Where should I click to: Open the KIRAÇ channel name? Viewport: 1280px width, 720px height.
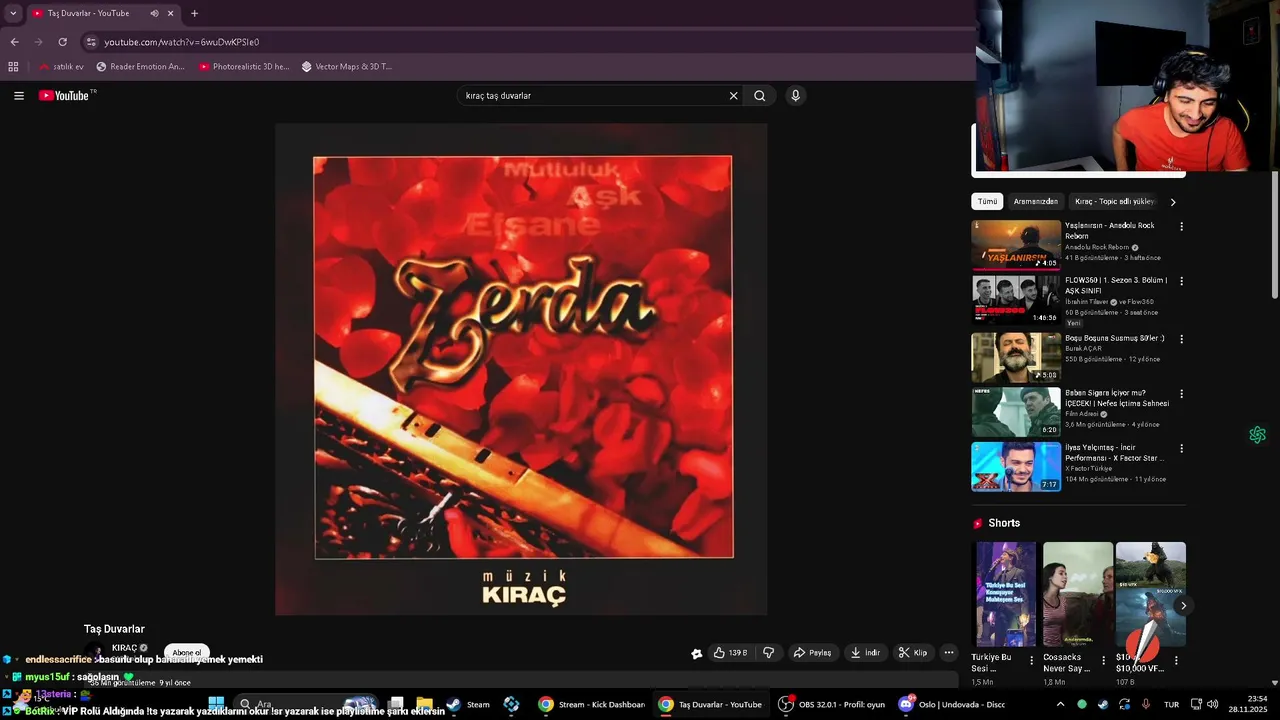(x=125, y=648)
